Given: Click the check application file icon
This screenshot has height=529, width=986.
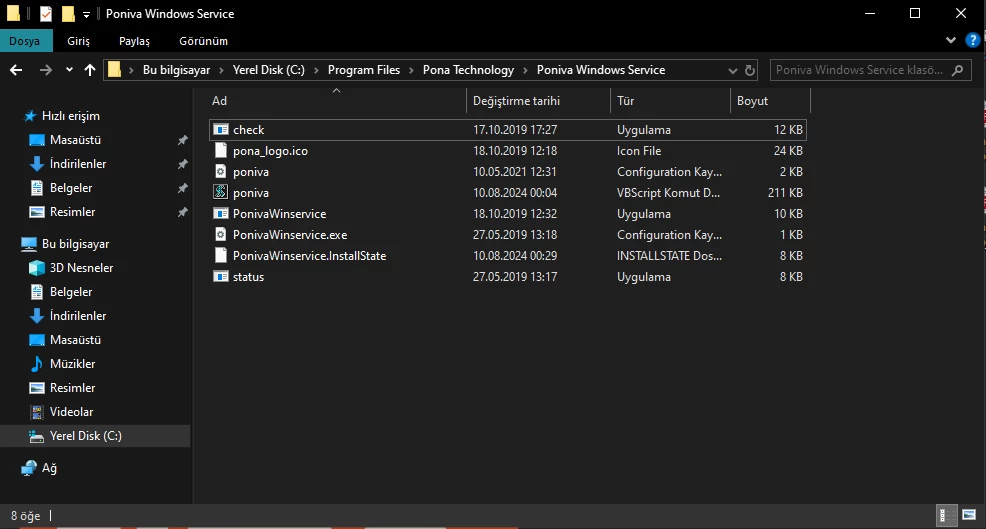Looking at the screenshot, I should (221, 130).
